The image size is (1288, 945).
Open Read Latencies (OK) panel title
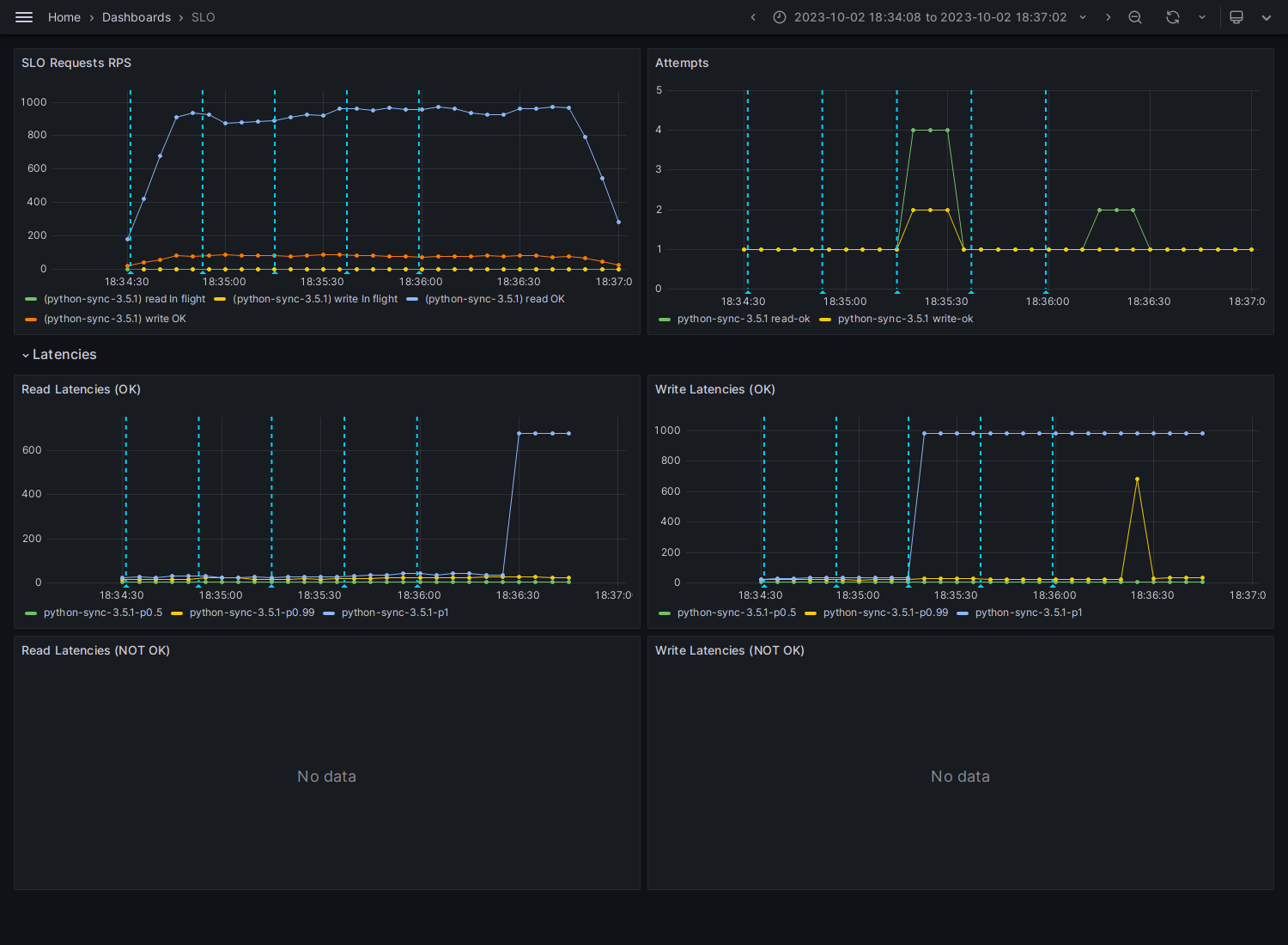[81, 389]
